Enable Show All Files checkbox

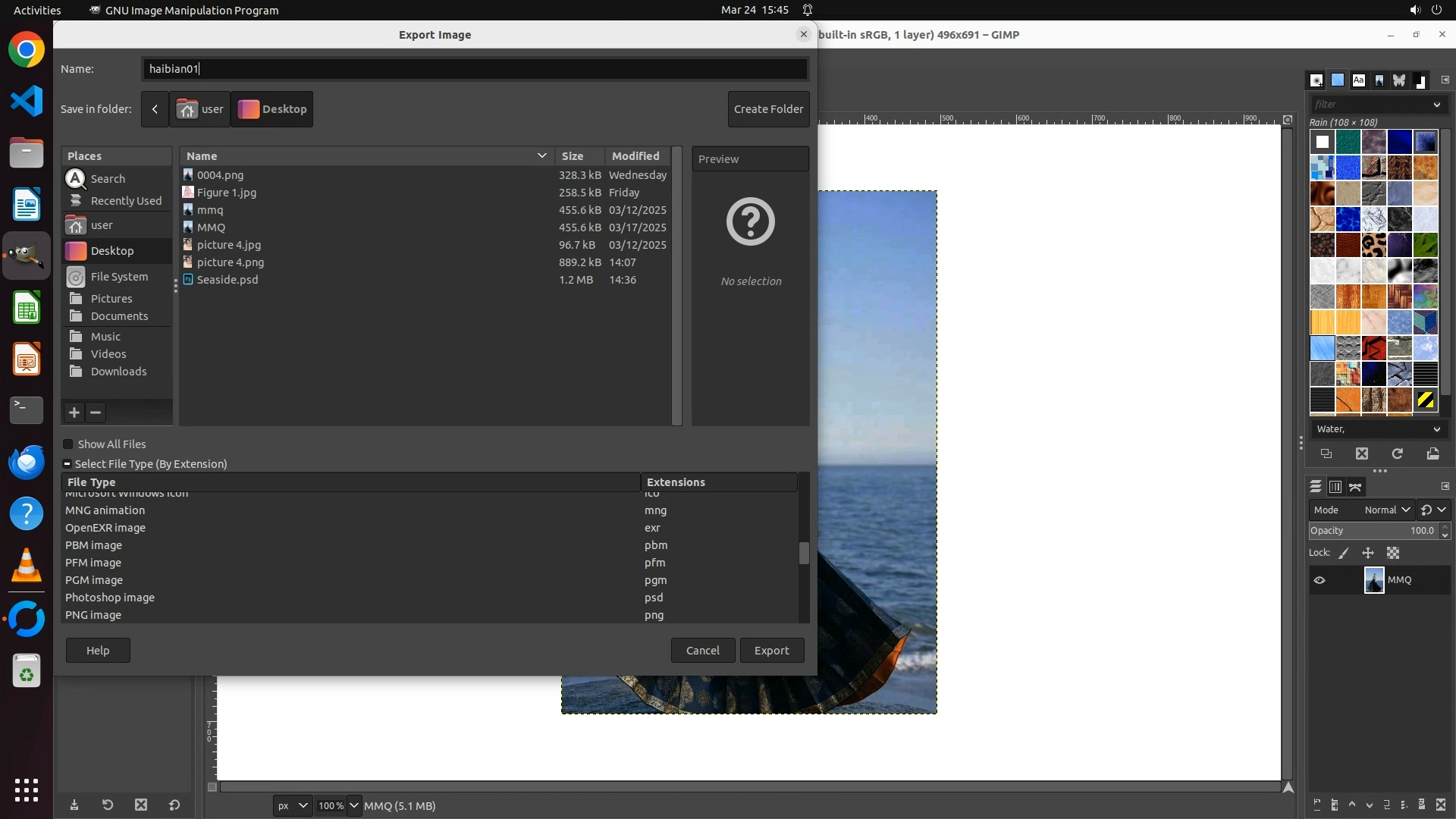click(68, 444)
